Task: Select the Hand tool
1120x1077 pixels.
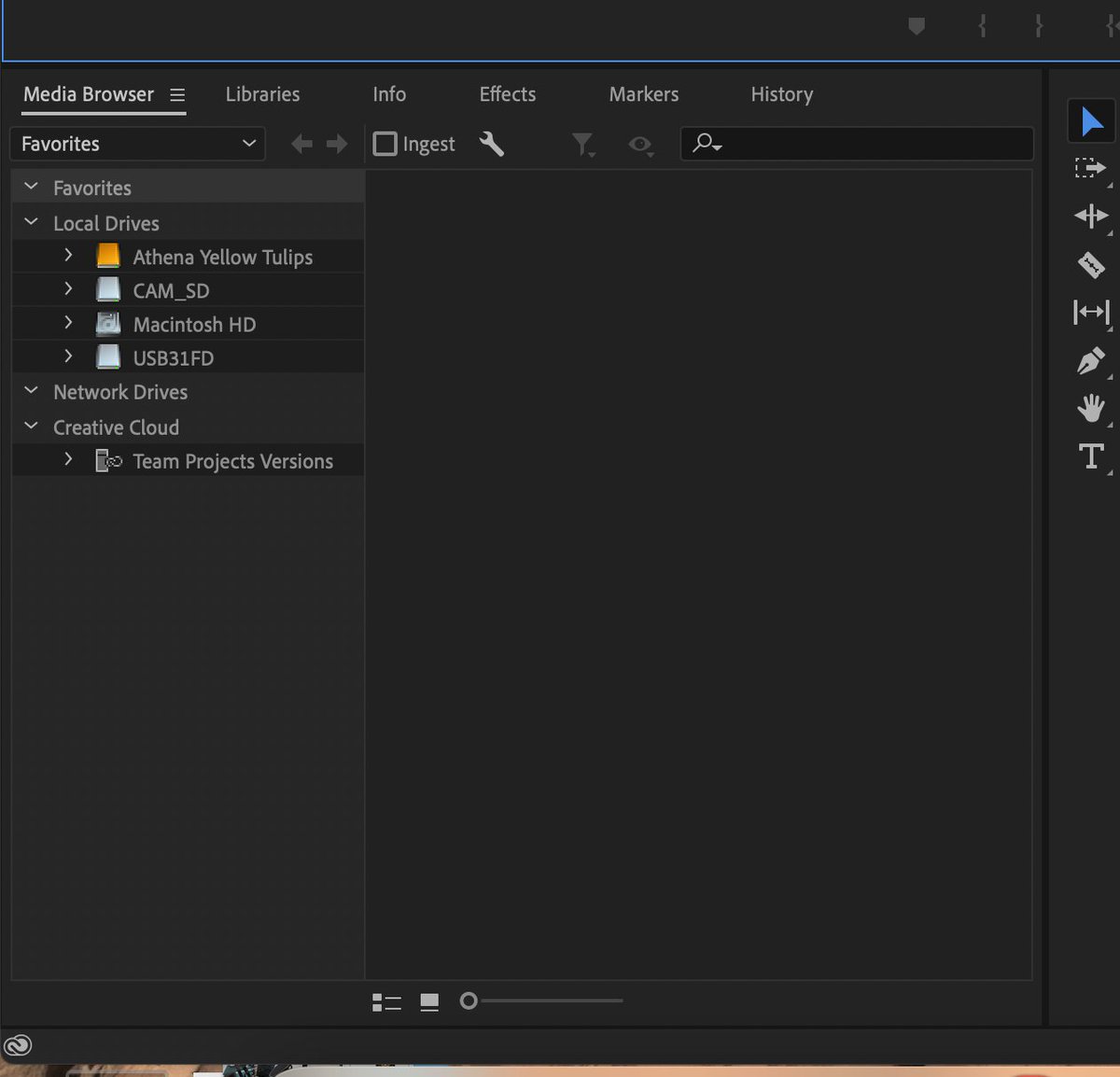Action: 1090,408
